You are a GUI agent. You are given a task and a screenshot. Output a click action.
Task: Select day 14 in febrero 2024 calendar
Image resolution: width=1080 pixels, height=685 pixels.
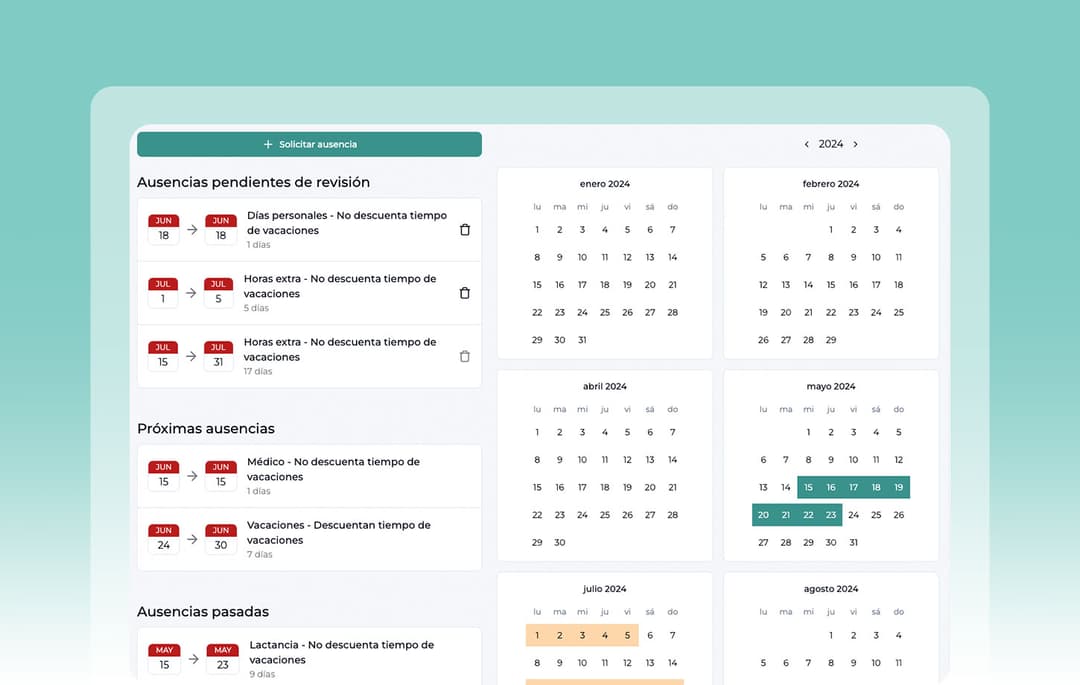[x=809, y=285]
